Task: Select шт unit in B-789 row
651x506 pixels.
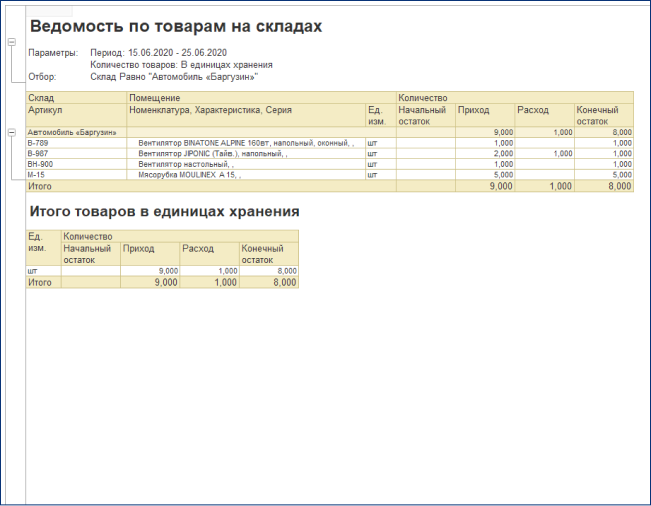Action: pos(381,143)
